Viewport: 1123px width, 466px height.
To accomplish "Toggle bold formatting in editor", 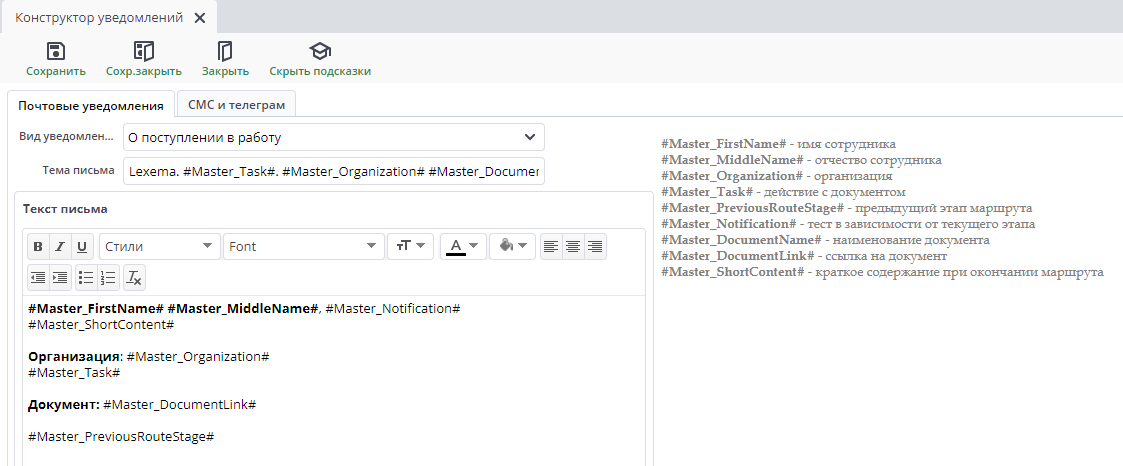I will 38,246.
